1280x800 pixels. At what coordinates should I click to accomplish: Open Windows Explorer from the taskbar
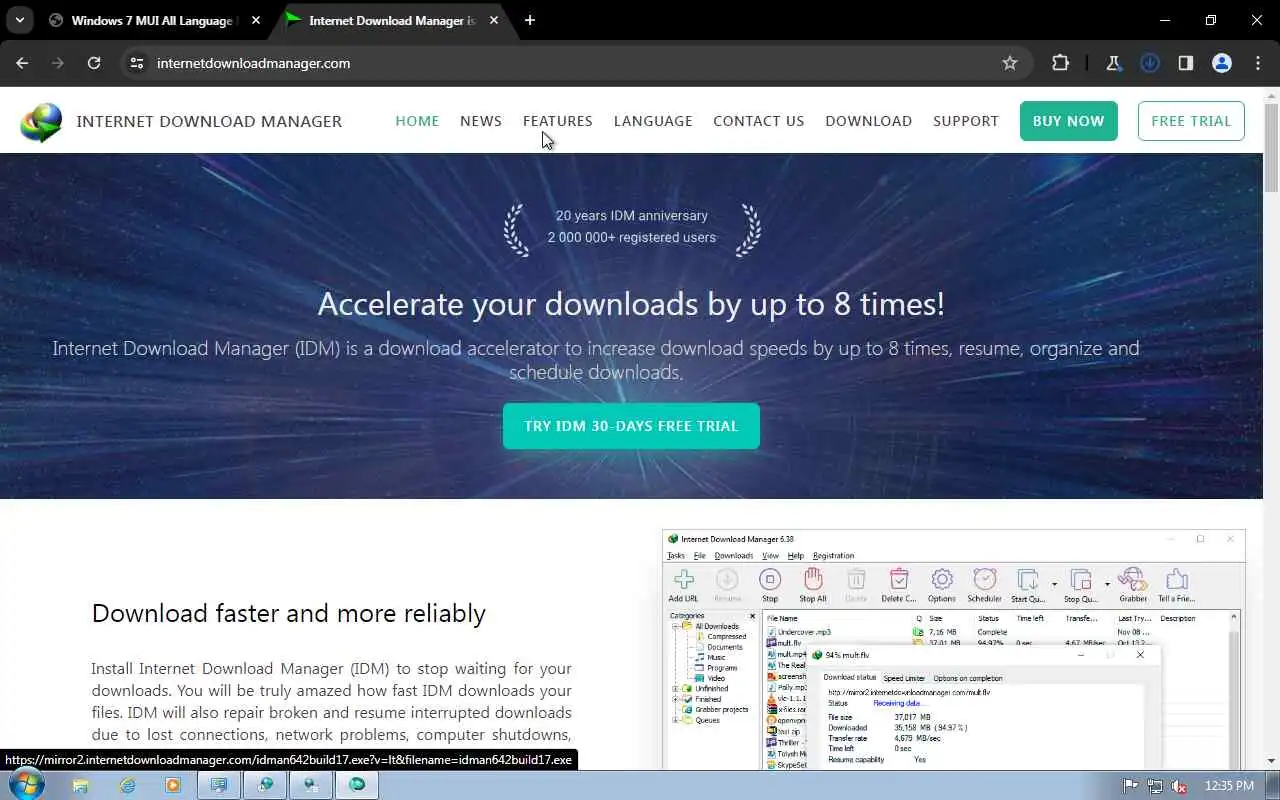80,786
